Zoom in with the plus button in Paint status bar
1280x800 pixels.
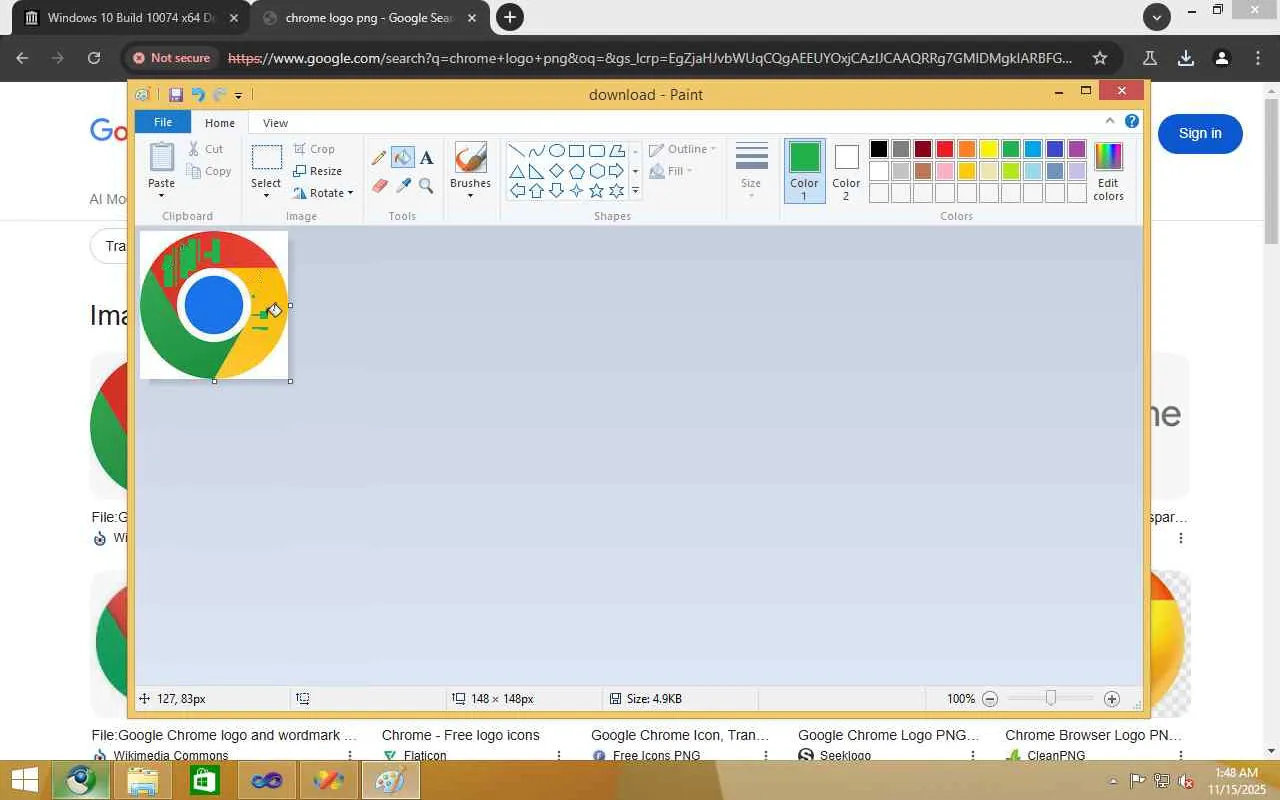click(x=1112, y=699)
